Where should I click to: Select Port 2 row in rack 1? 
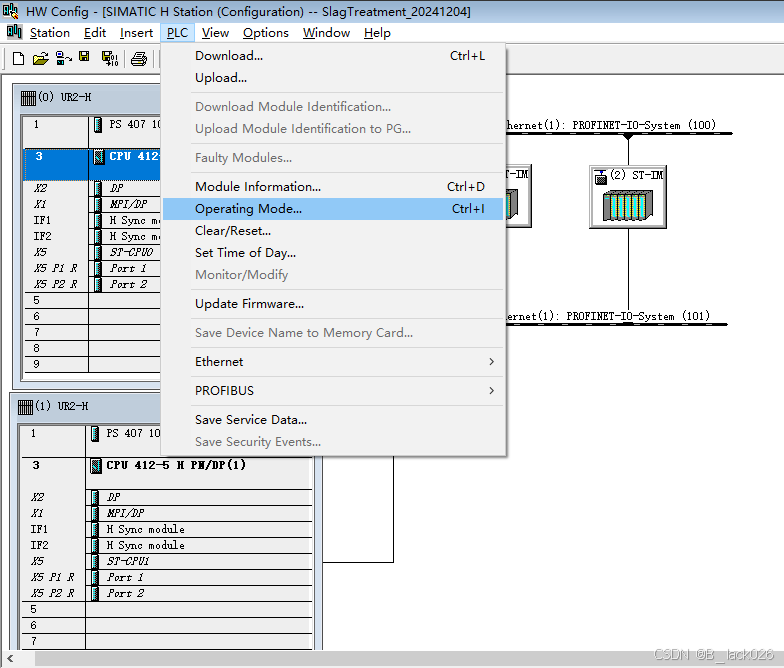(x=166, y=593)
